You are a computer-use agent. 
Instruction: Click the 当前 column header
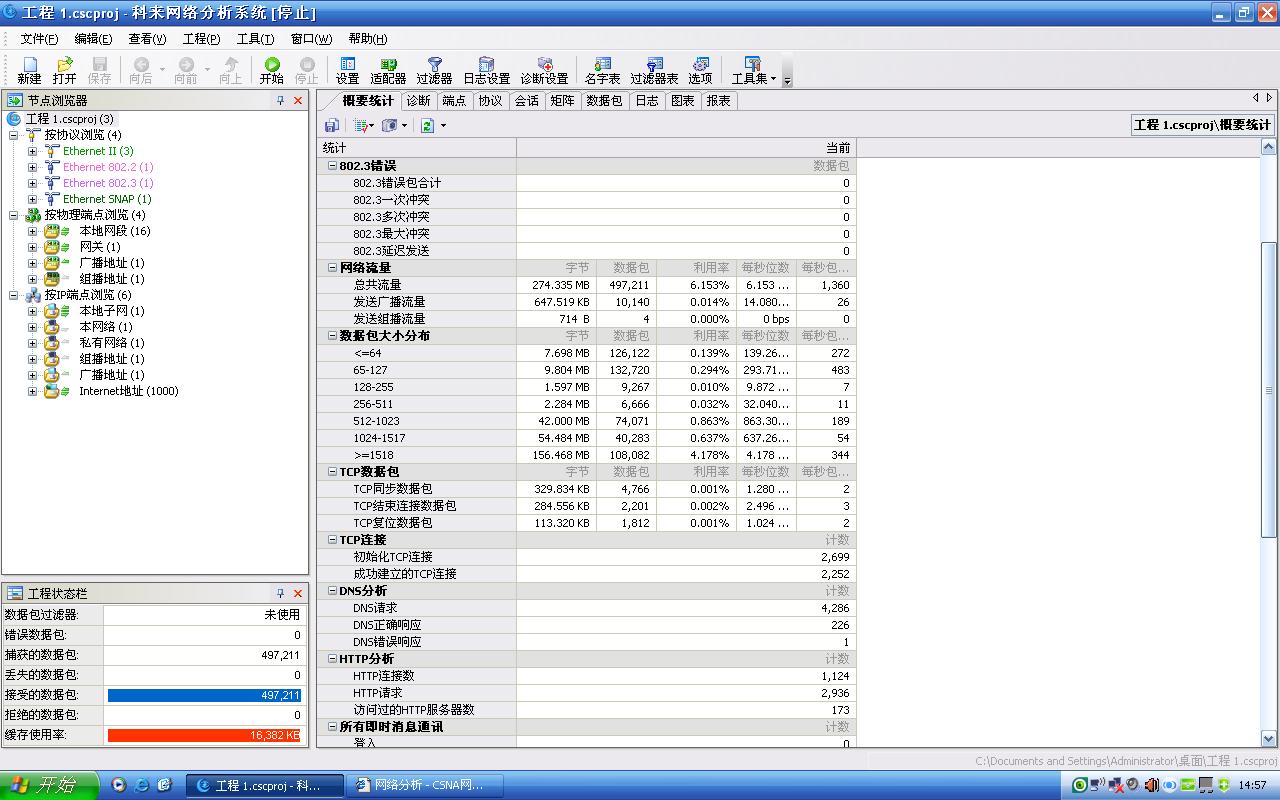(686, 148)
